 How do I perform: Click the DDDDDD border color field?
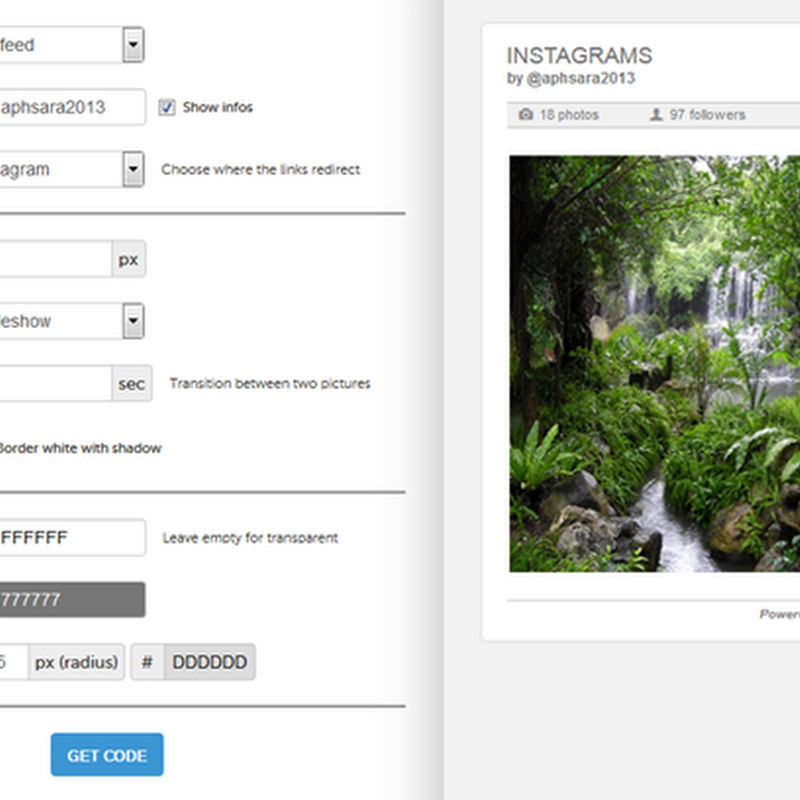point(210,662)
